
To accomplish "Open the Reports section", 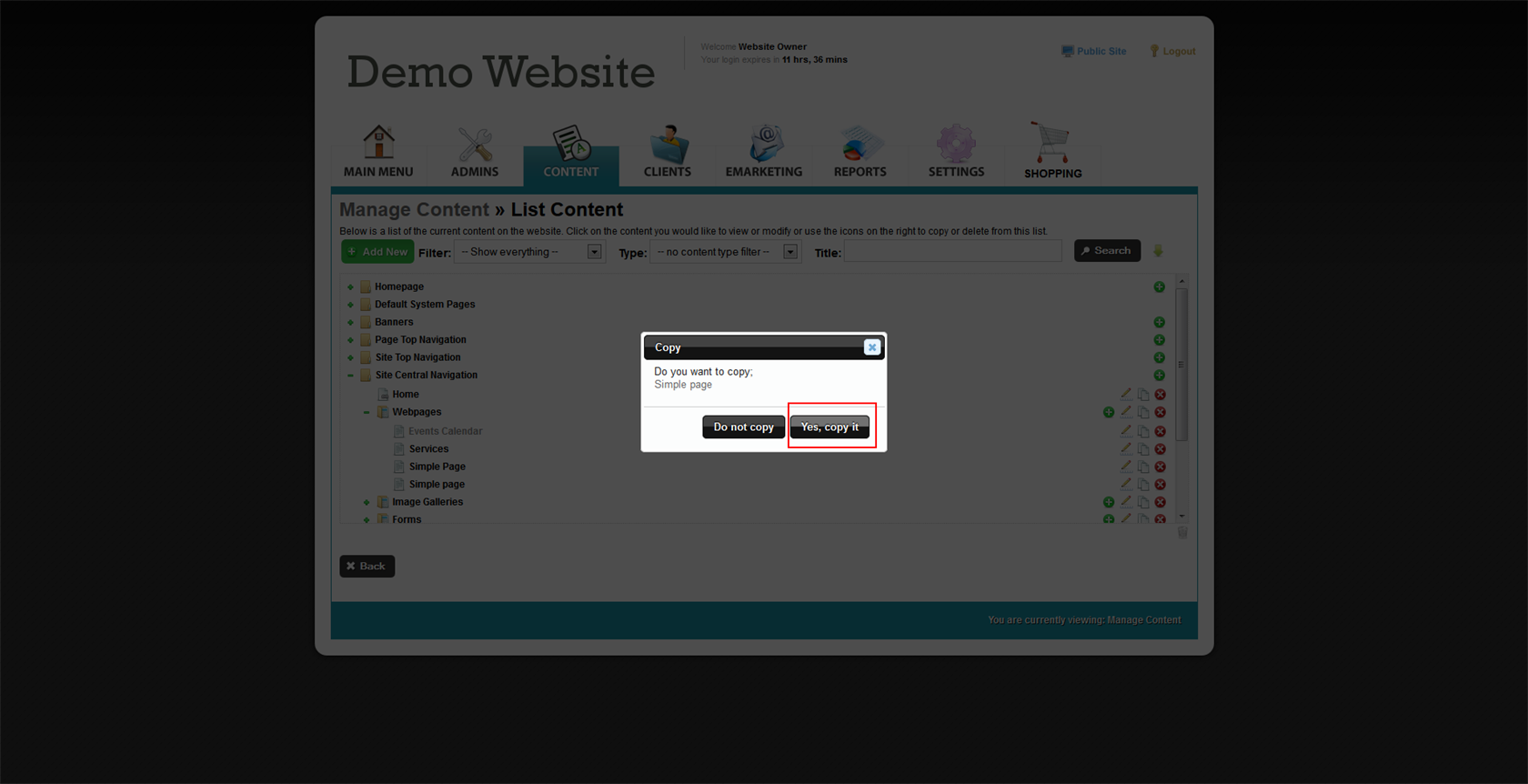I will point(859,153).
